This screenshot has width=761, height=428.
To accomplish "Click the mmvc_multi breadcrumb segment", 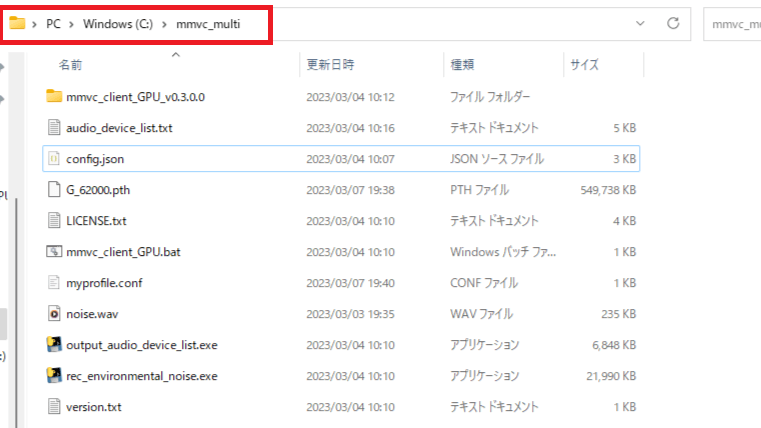I will [208, 24].
